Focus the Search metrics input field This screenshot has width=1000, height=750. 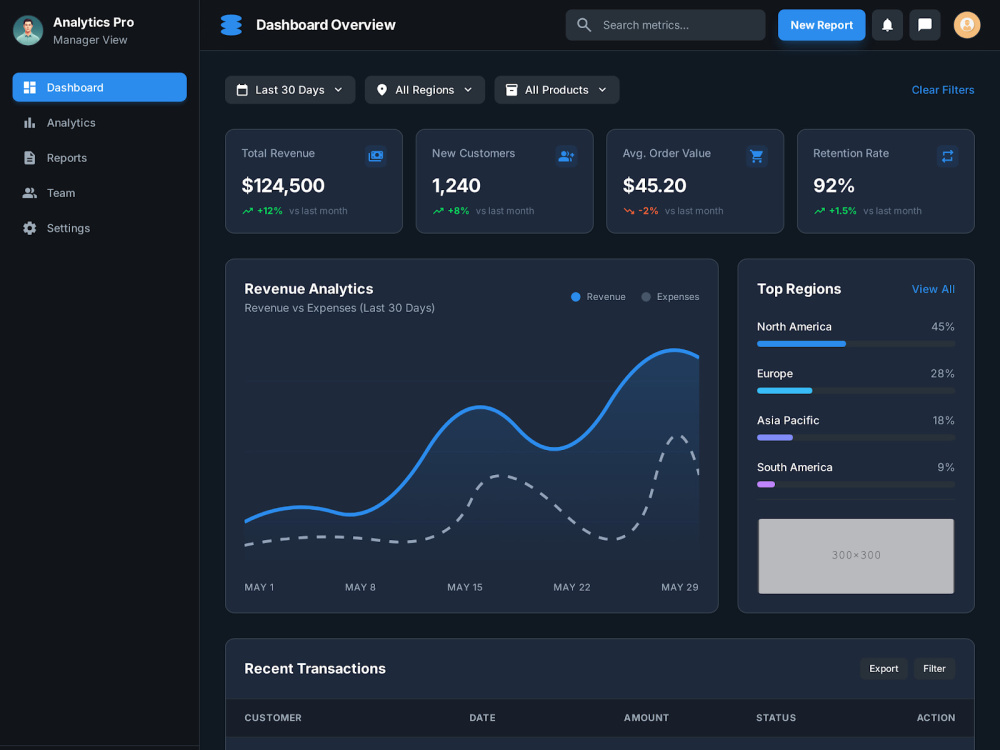[665, 25]
